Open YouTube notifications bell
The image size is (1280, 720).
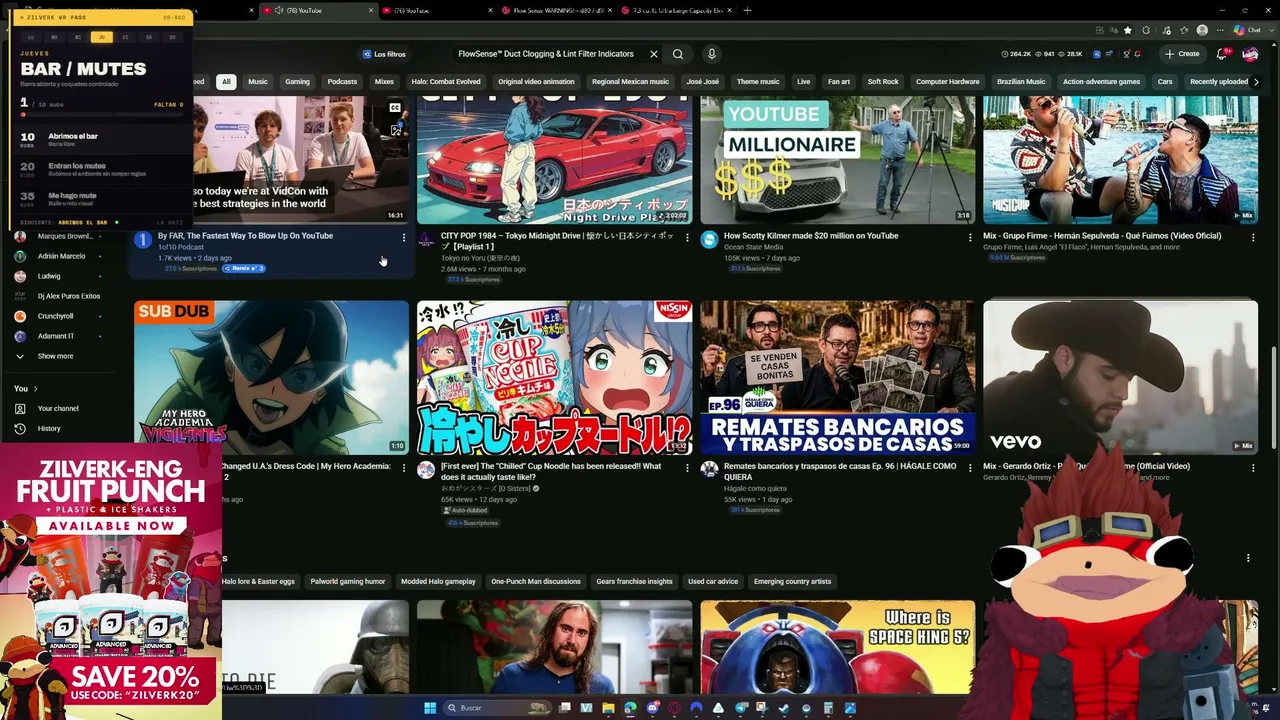point(1221,54)
